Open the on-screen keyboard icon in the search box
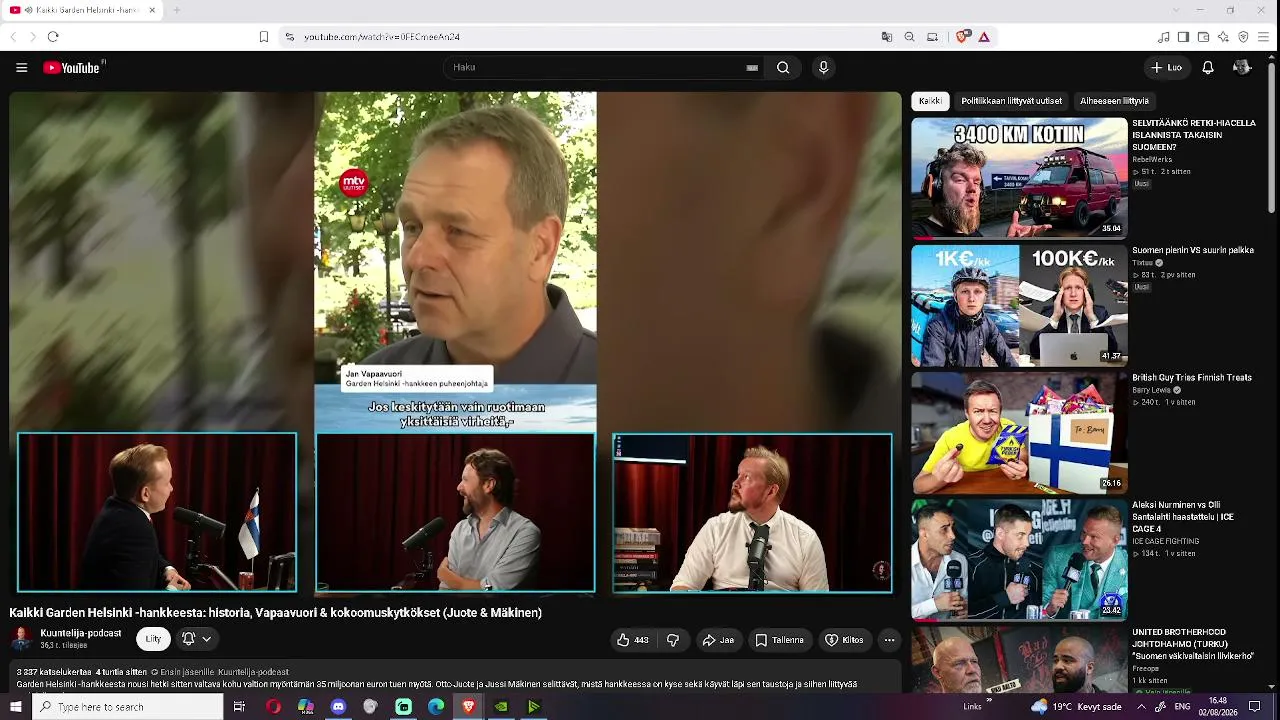Image resolution: width=1280 pixels, height=720 pixels. (x=752, y=68)
